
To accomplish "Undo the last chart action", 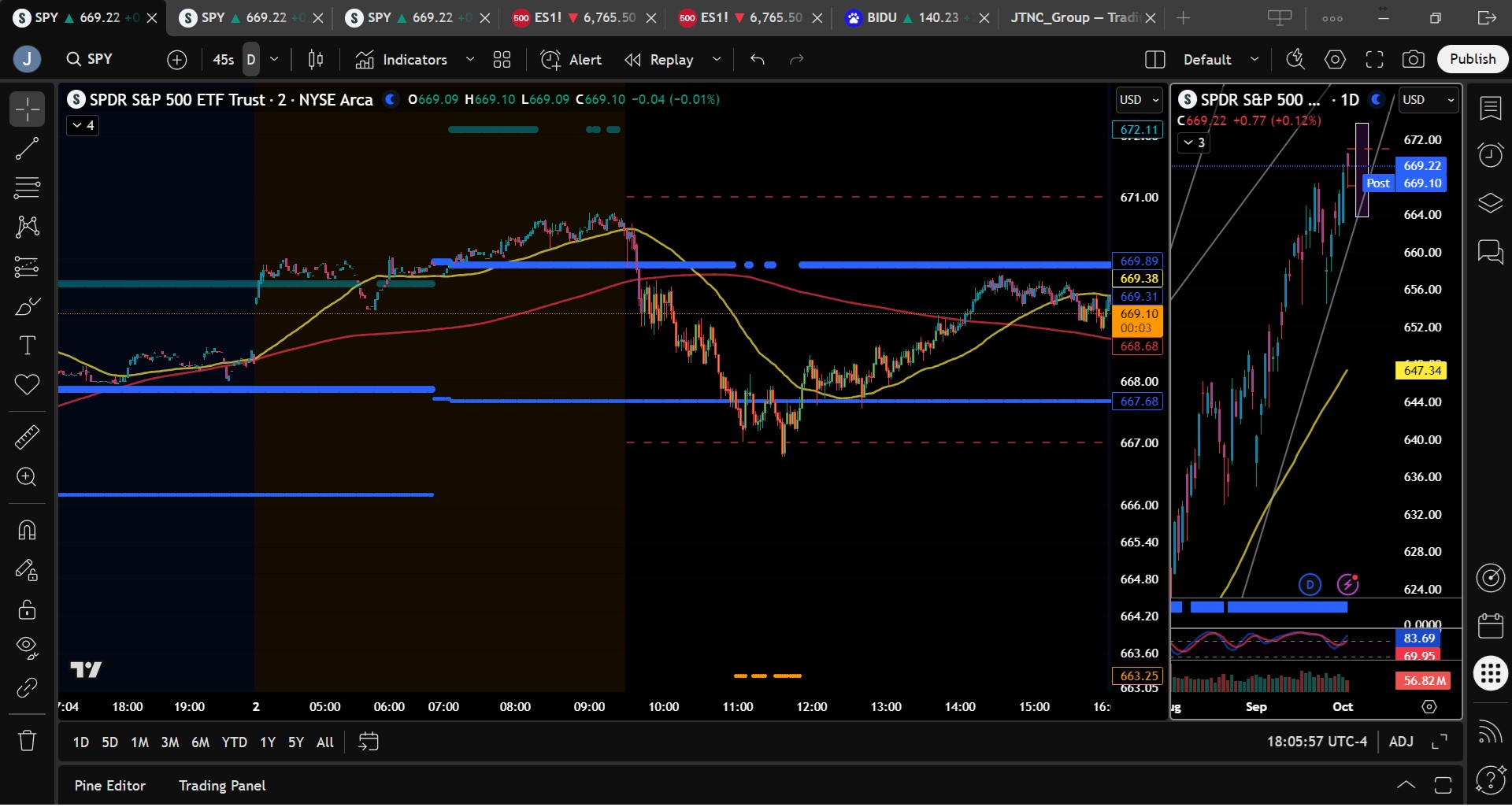I will pyautogui.click(x=758, y=59).
